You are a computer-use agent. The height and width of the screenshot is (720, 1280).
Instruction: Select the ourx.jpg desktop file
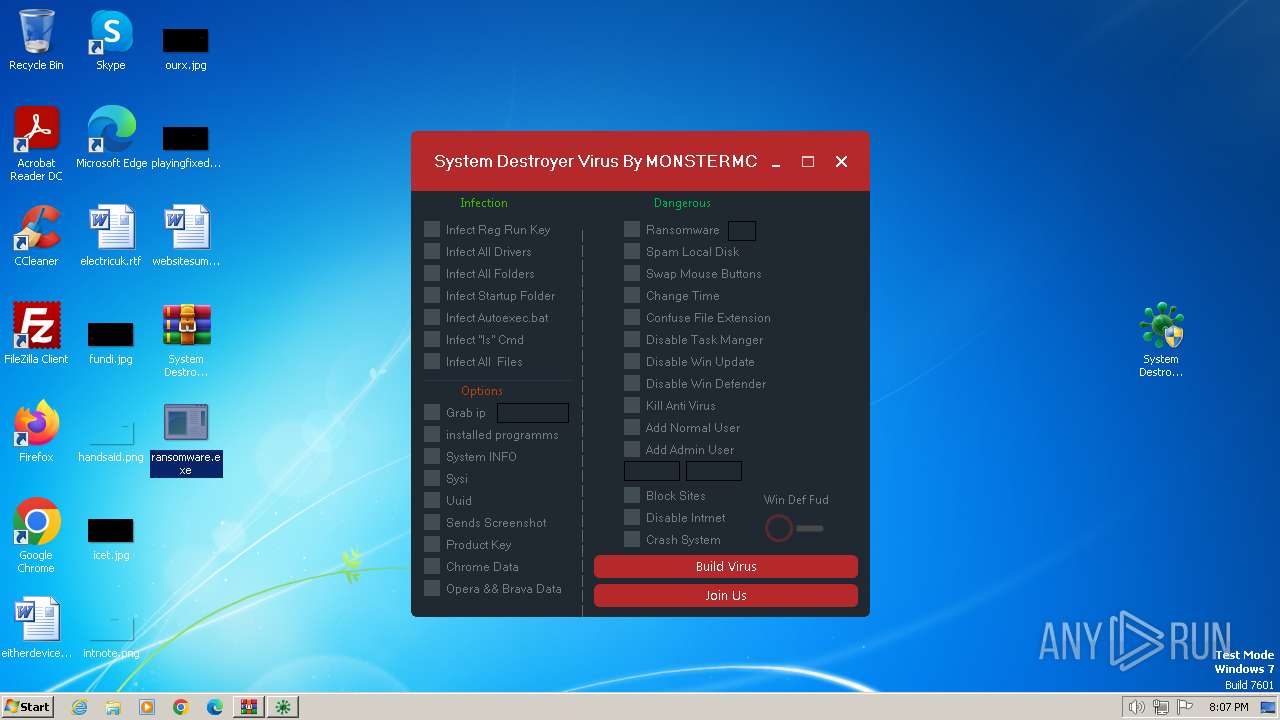click(x=185, y=48)
